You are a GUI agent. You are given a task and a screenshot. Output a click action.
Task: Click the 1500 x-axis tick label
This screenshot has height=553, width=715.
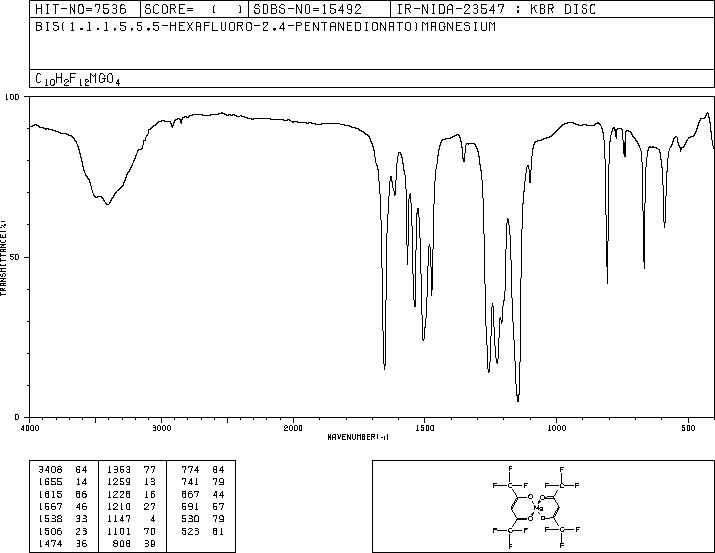425,428
